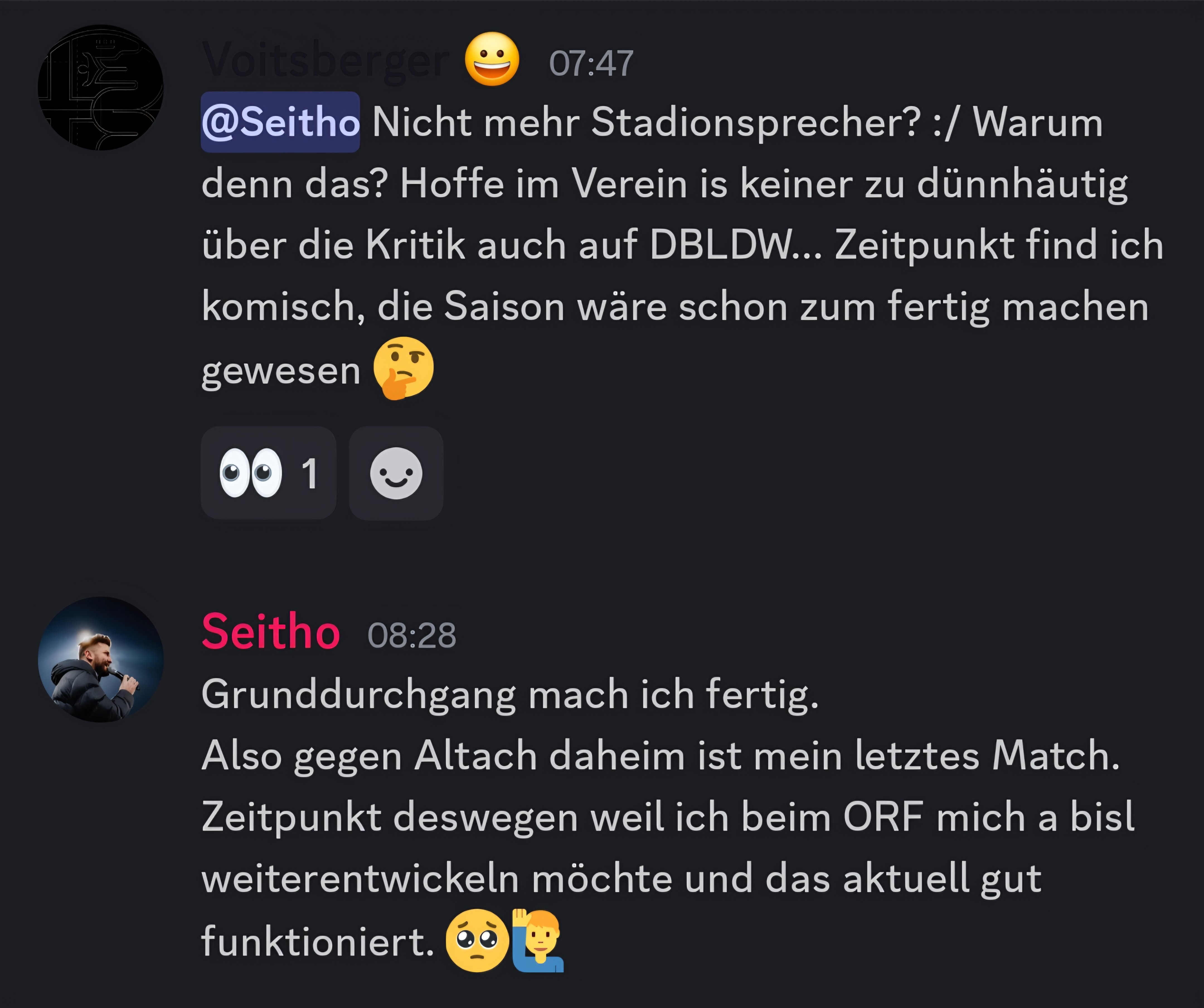Click the word Stadionsprecher in first message
1204x1008 pixels.
(756, 122)
